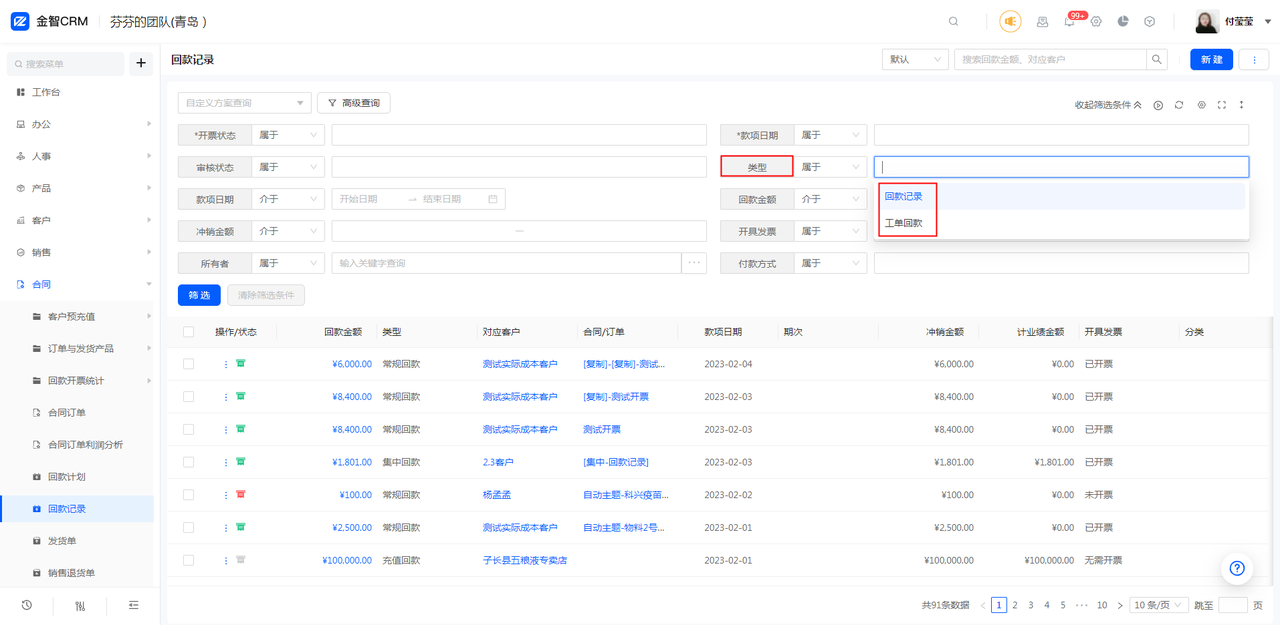
Task: Open user menu arrow beside 付莹莹
Action: [1268, 21]
